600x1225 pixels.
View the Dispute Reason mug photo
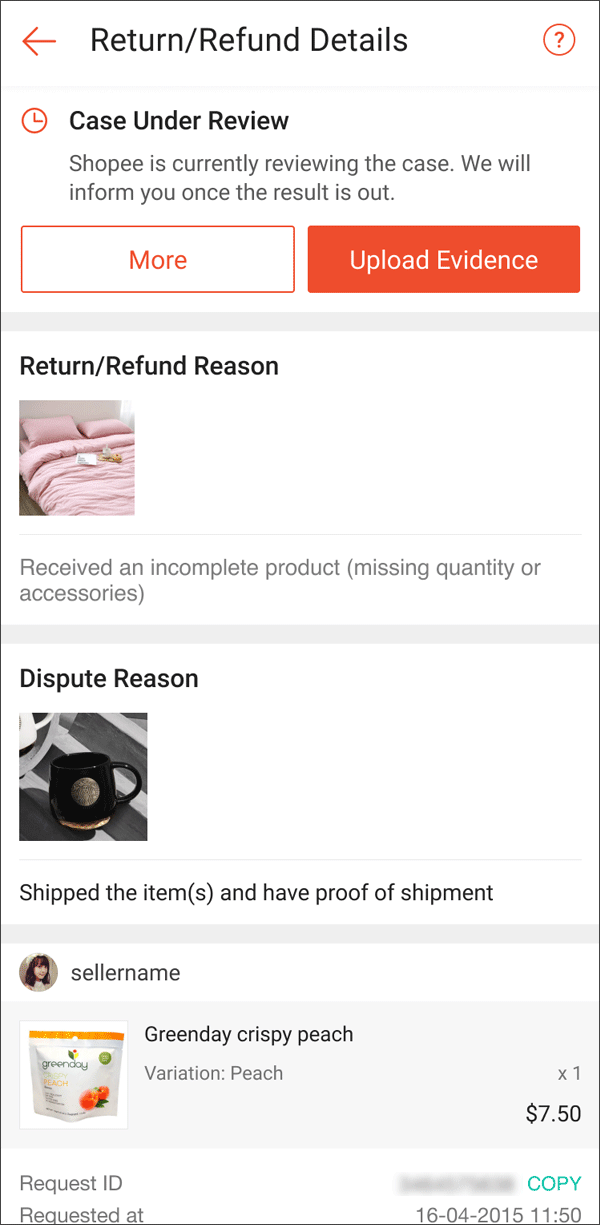pos(83,776)
